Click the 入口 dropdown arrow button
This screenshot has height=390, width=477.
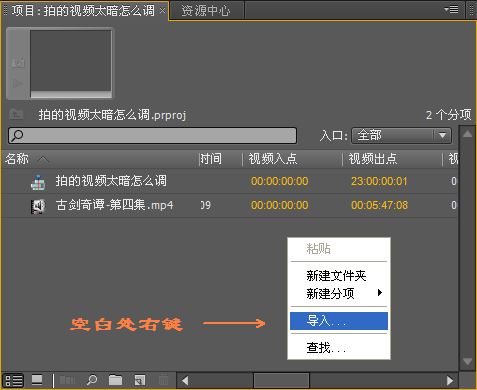point(442,135)
